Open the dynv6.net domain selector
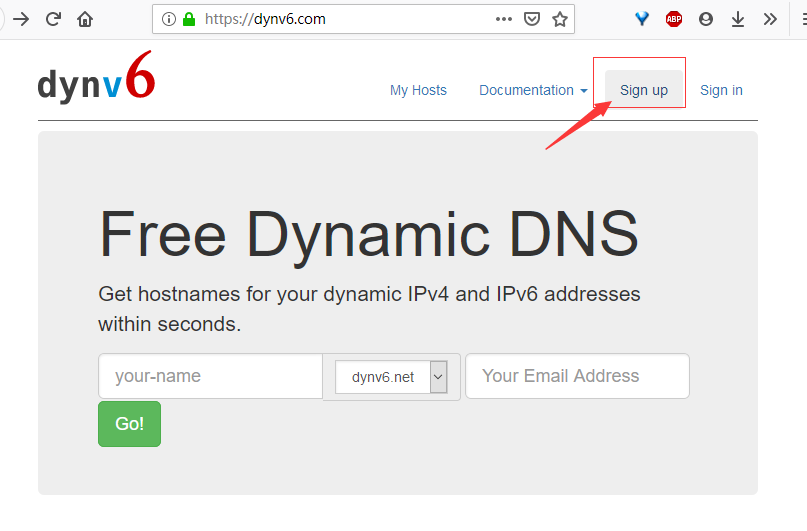Screen dimensions: 807x531 (x=391, y=377)
